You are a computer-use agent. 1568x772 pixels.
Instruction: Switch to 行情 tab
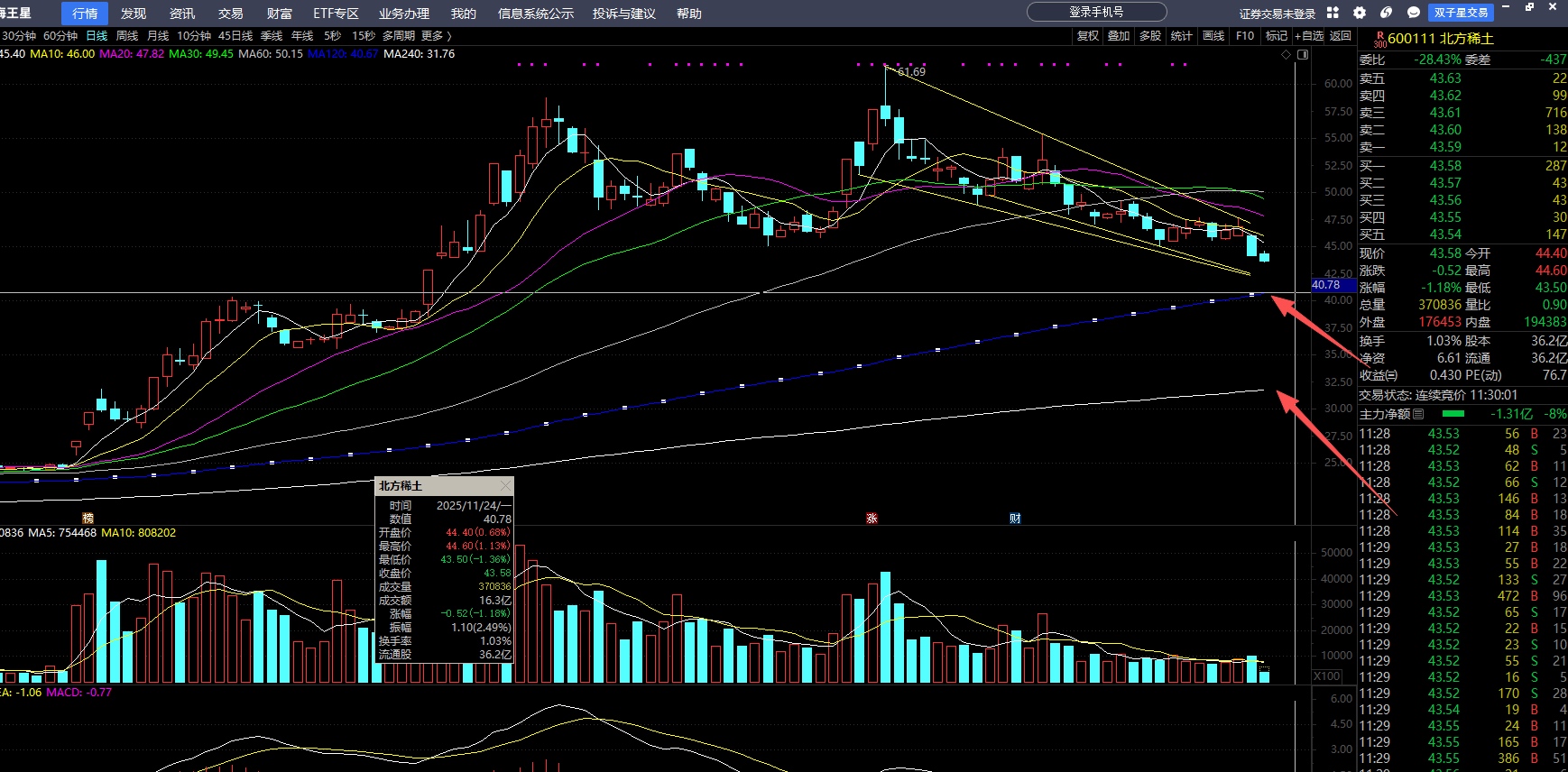point(85,14)
